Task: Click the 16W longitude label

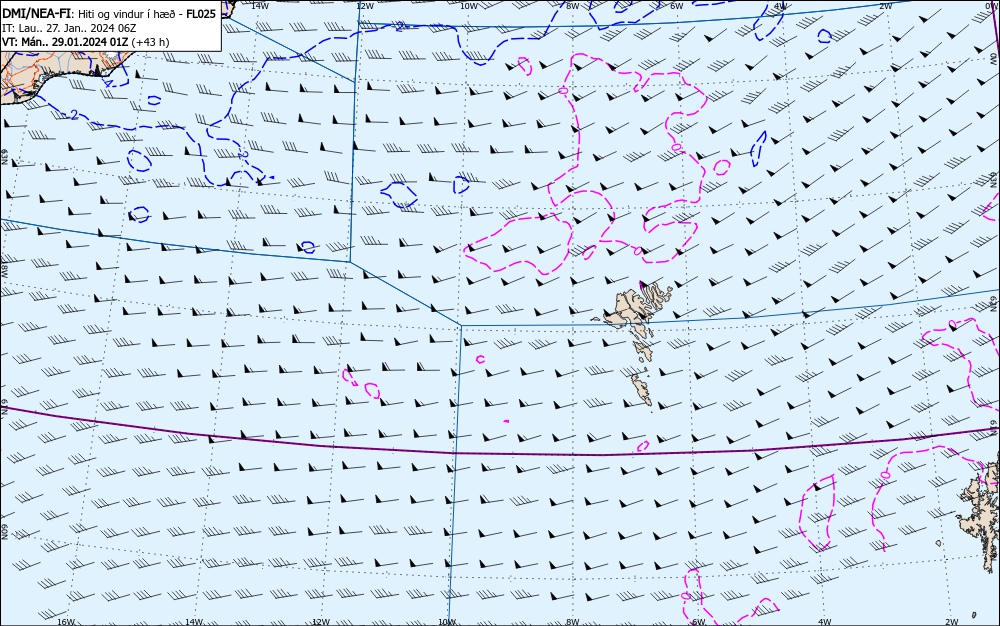Action: [x=66, y=622]
